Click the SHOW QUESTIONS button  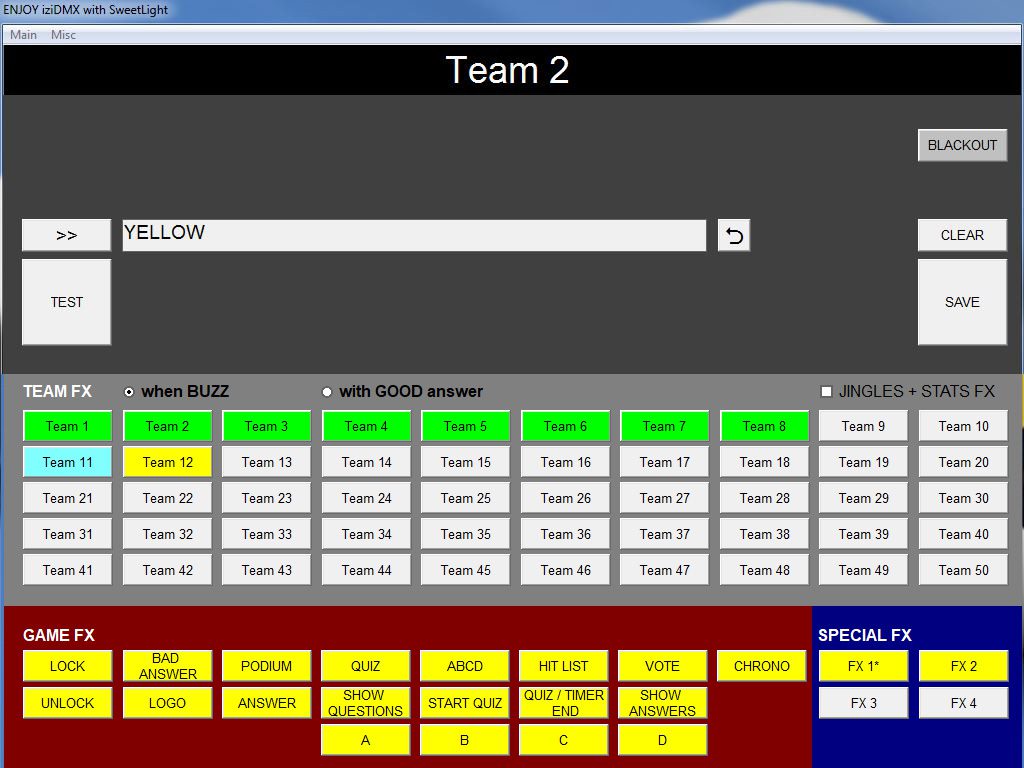(366, 703)
